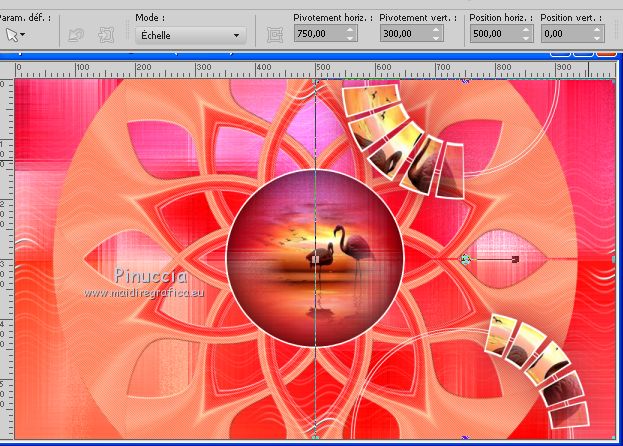Click the bottom-middle selection handle
This screenshot has height=446, width=623.
point(465,438)
